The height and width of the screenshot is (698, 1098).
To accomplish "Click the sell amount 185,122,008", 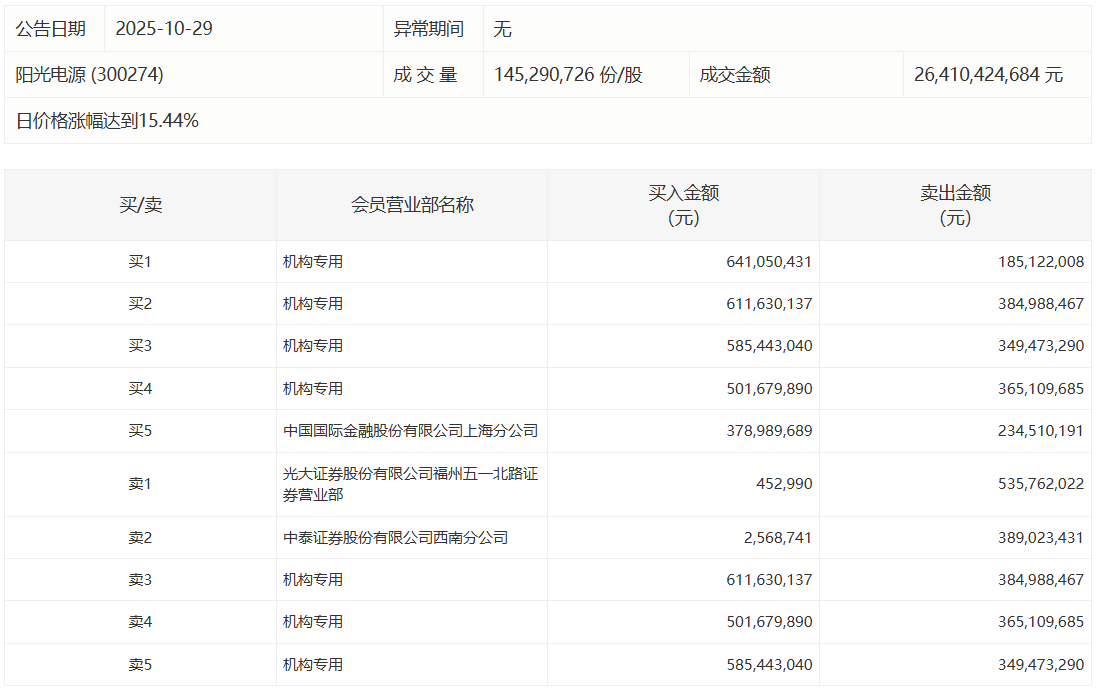I will coord(1041,262).
